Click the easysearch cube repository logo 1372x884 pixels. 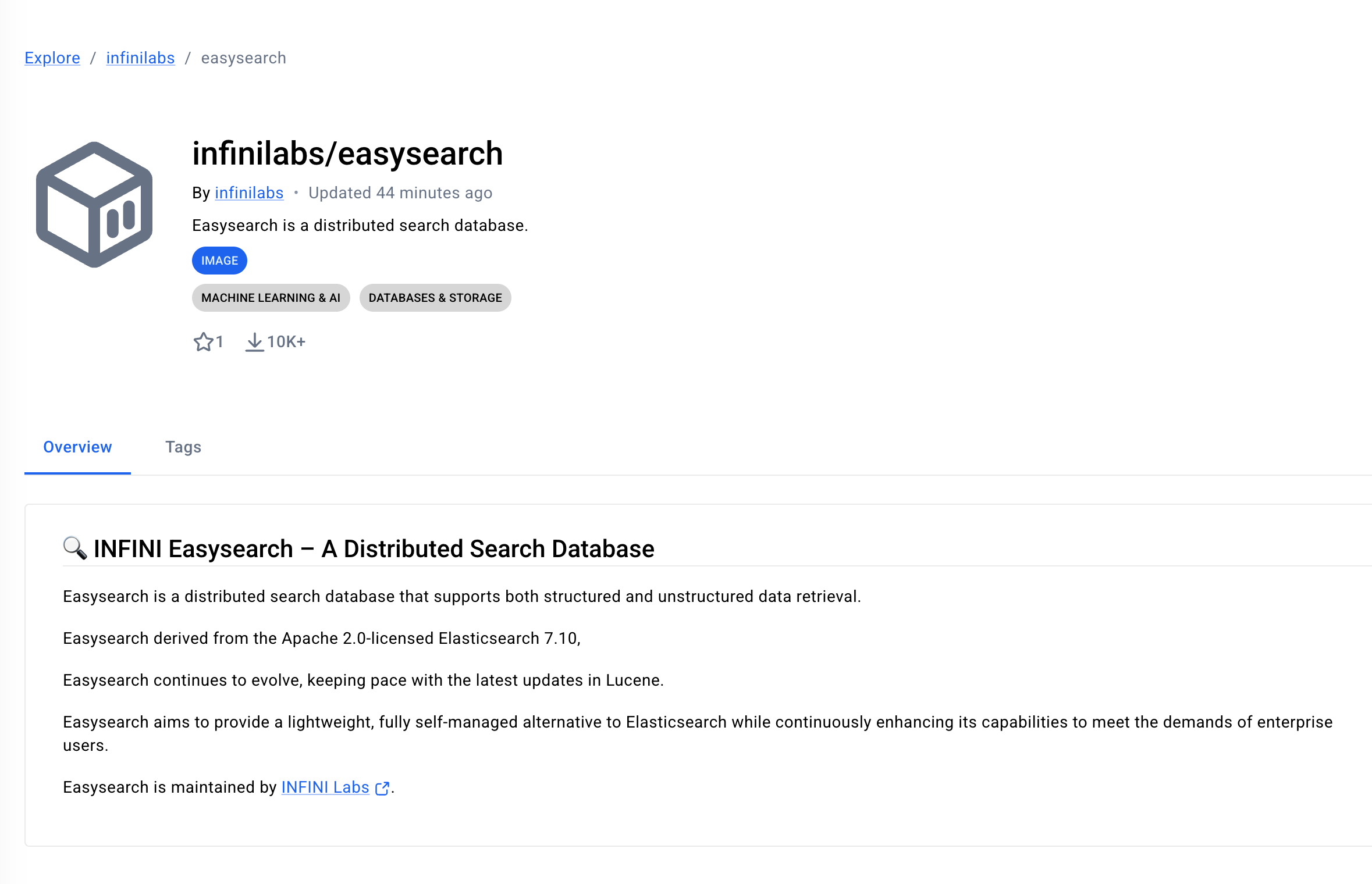(x=94, y=205)
